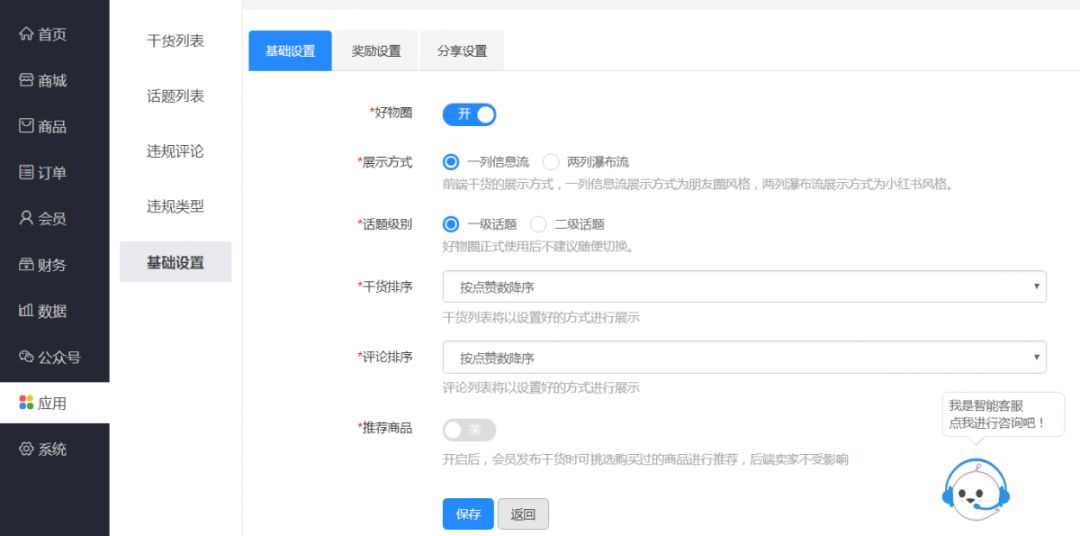This screenshot has width=1080, height=536.
Task: Open the 数据 bar chart icon
Action: [26, 311]
